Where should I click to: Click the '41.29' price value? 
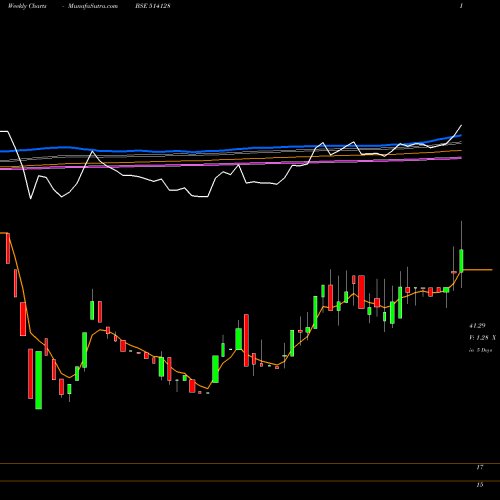pos(477,325)
